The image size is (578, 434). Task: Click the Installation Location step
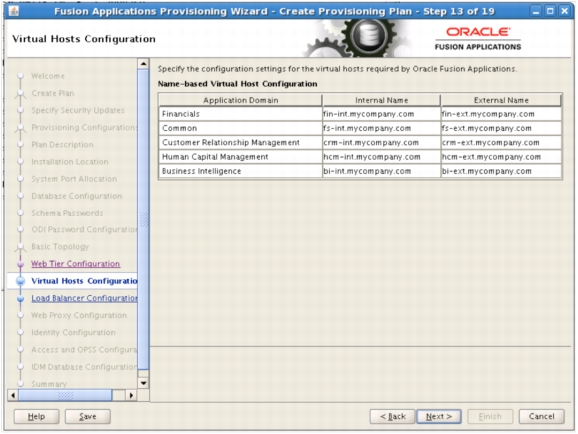pyautogui.click(x=70, y=162)
